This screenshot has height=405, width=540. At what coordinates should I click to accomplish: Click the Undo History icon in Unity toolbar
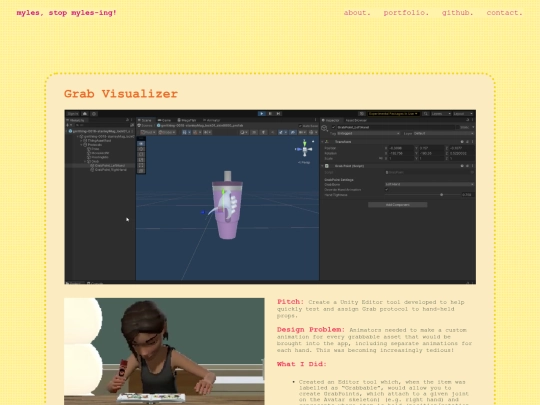361,113
